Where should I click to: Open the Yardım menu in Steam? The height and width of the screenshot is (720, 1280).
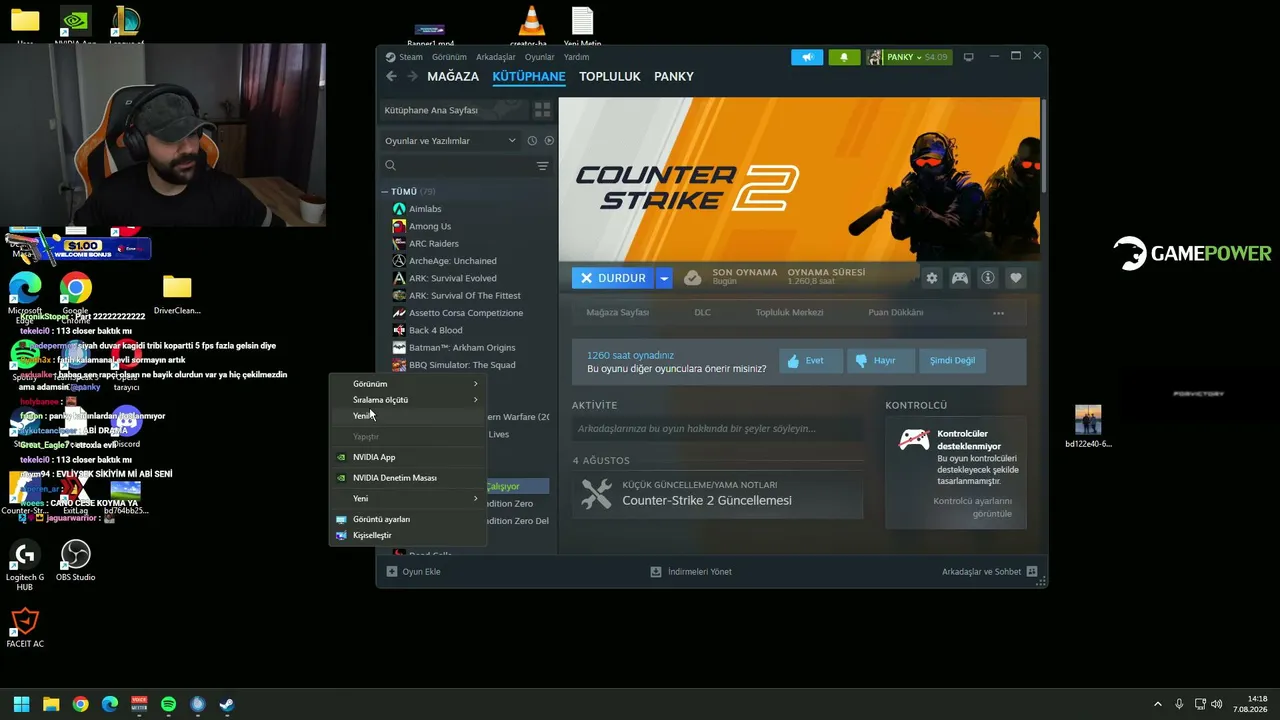coord(576,57)
